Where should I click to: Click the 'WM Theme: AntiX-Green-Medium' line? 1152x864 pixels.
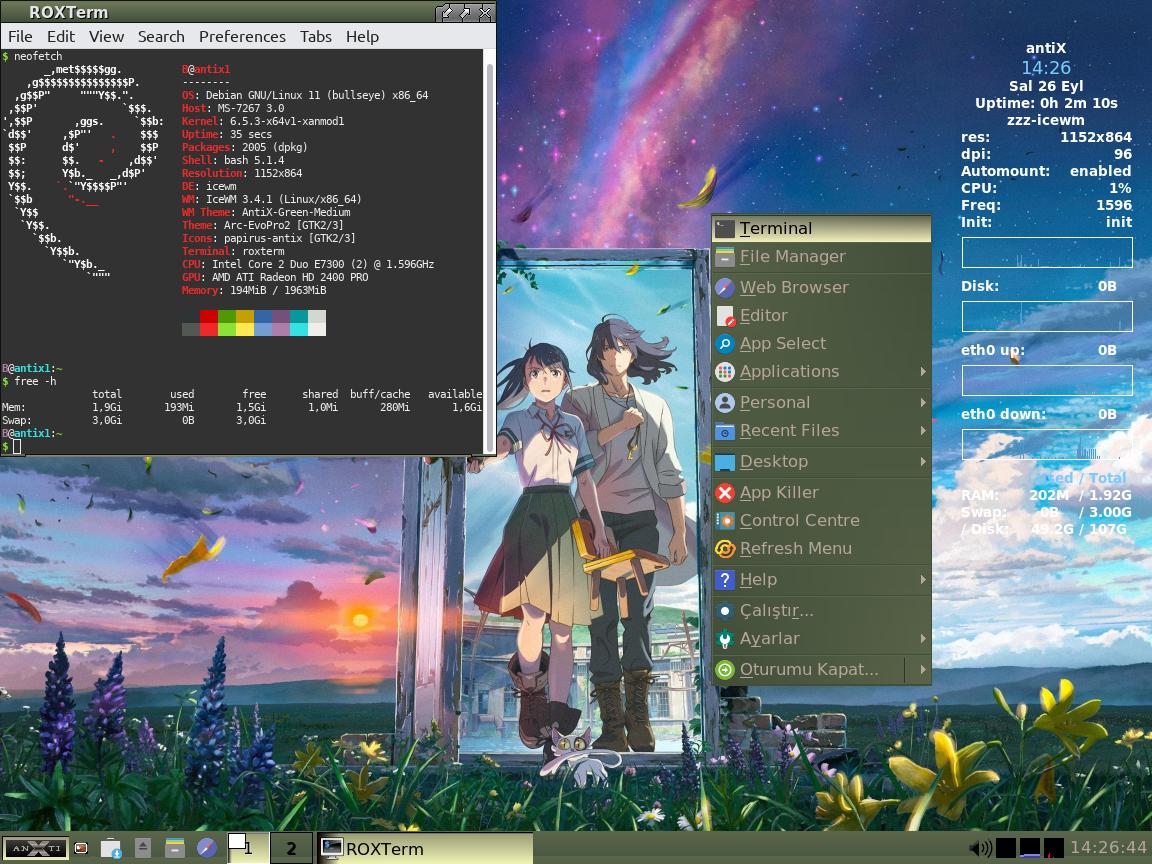point(266,212)
